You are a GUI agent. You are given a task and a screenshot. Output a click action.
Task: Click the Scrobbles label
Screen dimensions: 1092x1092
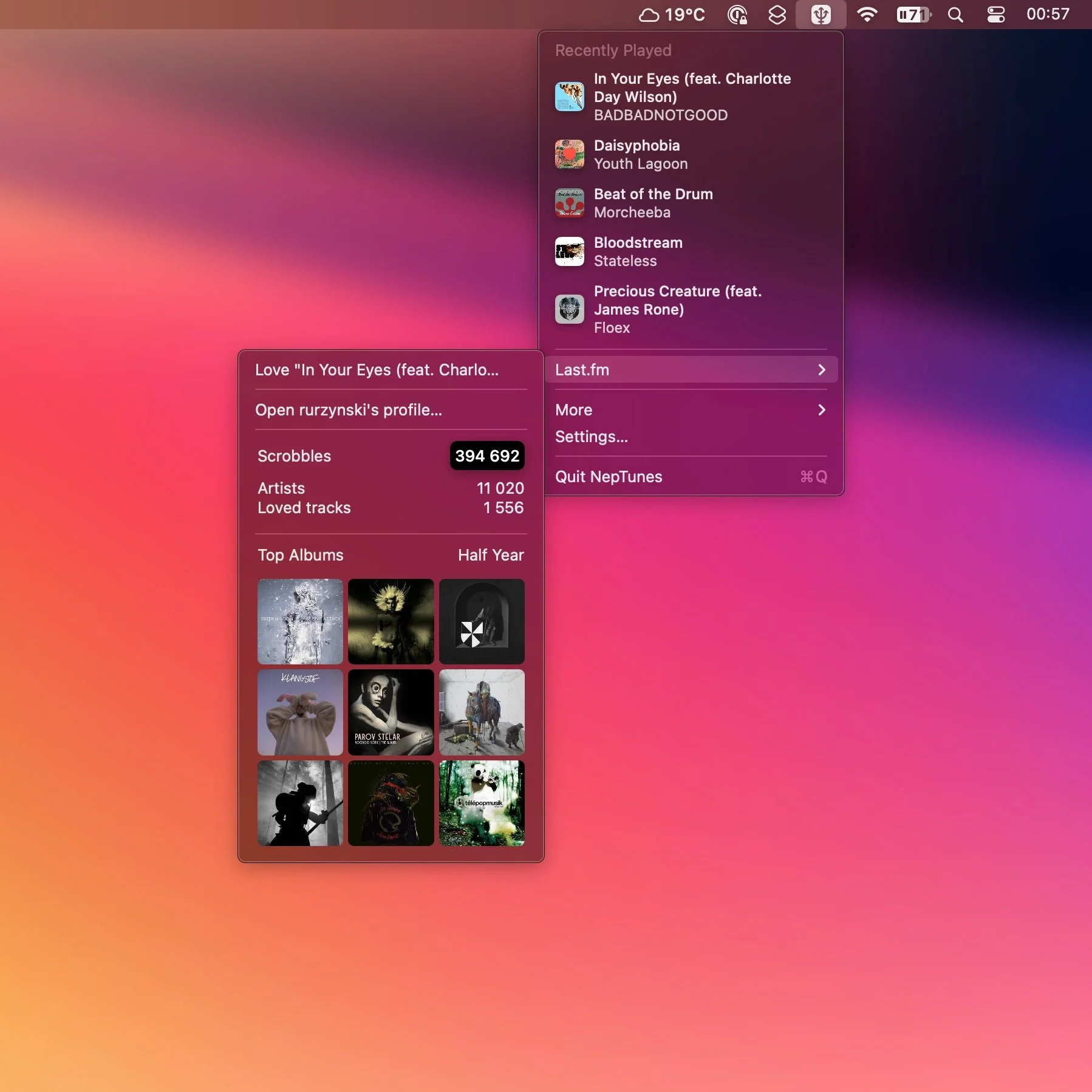tap(294, 456)
